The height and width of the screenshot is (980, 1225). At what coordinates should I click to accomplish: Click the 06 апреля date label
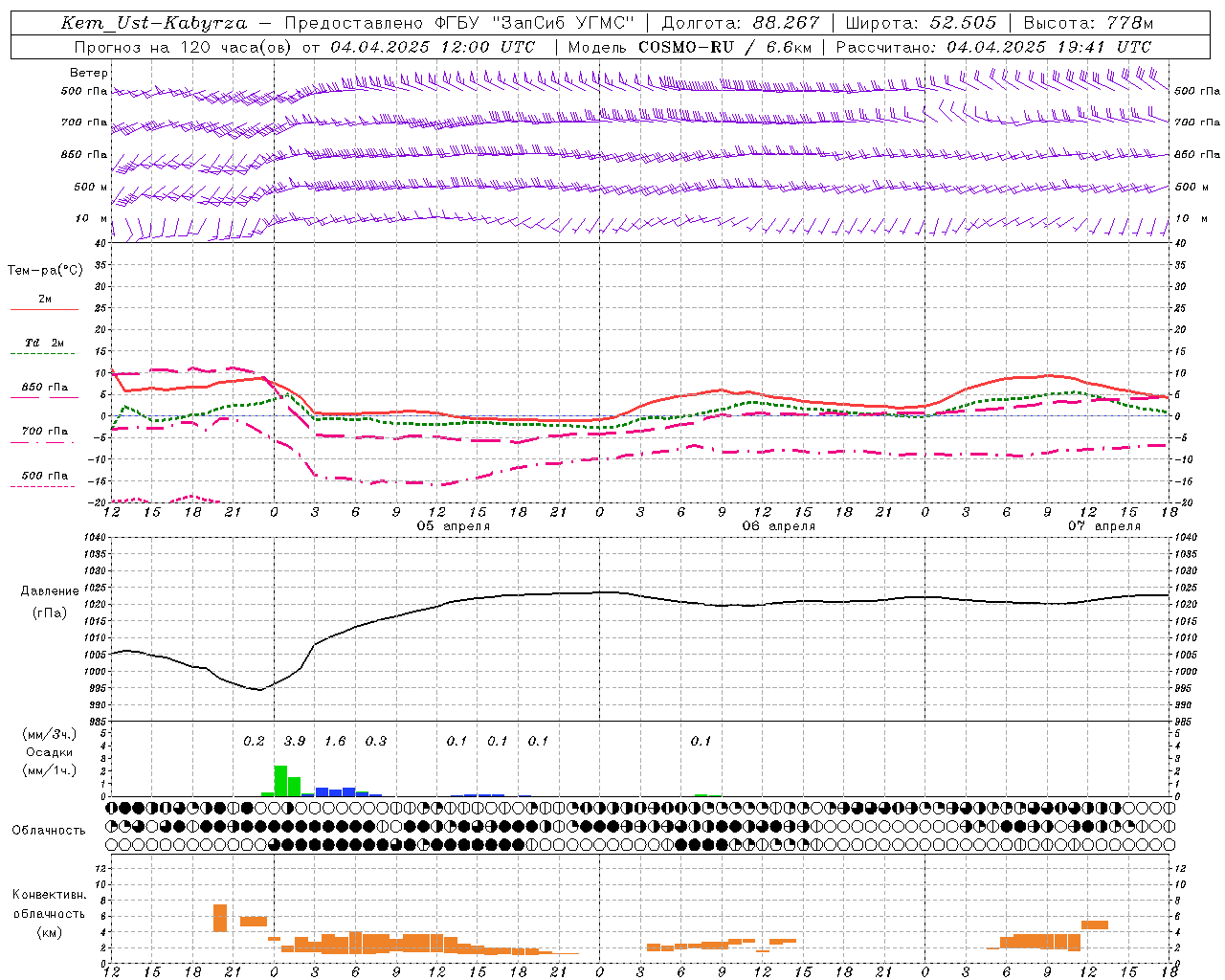click(779, 526)
